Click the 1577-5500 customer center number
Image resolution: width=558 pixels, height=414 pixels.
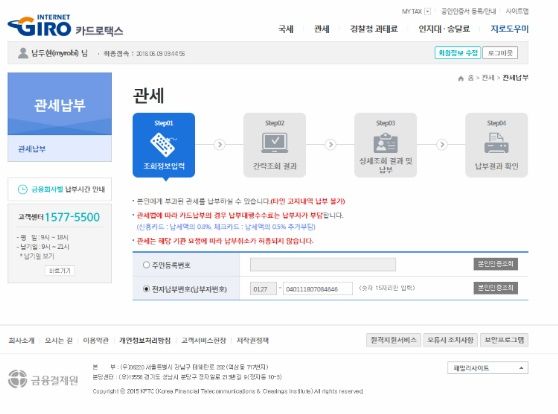[72, 217]
